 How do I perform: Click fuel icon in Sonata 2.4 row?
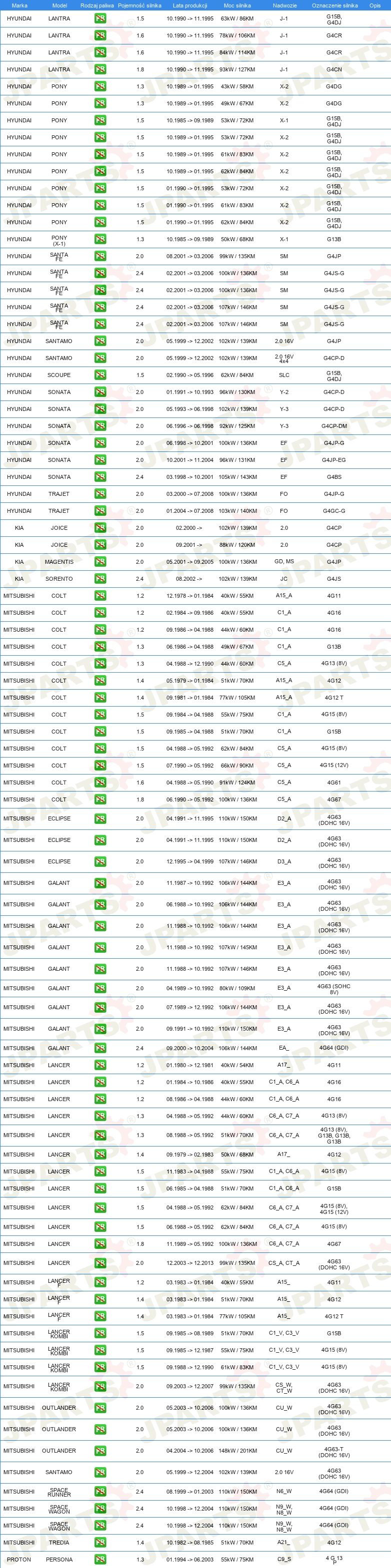pos(100,476)
